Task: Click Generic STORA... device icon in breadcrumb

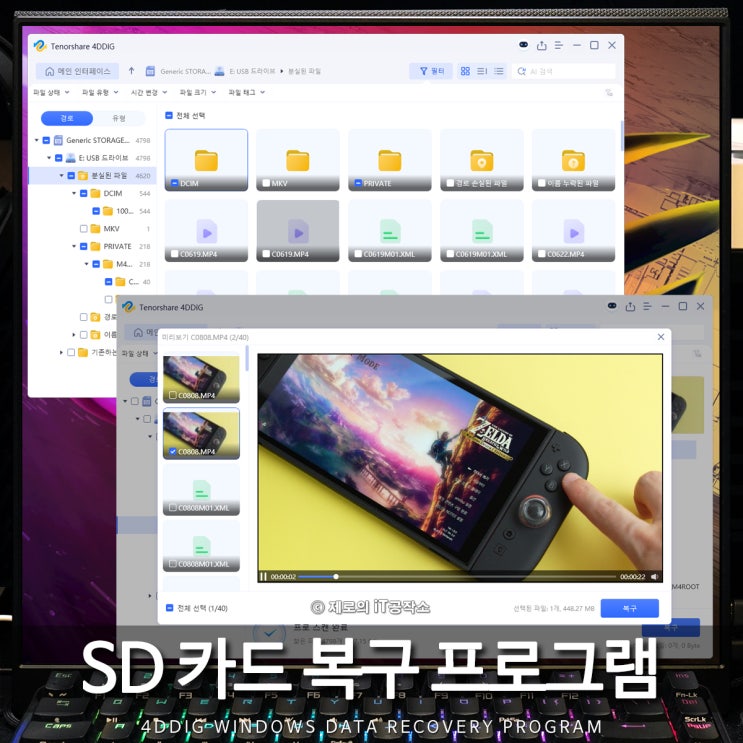Action: pyautogui.click(x=150, y=71)
